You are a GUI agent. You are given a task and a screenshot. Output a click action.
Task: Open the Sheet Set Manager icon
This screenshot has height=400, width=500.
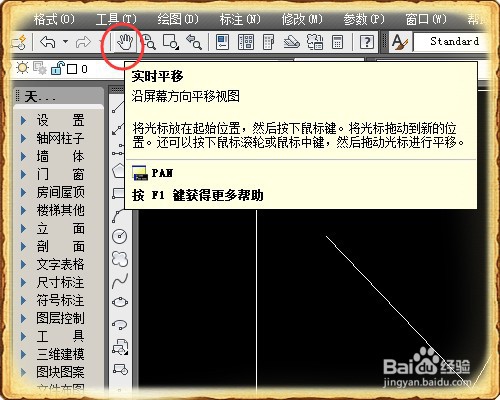pos(292,42)
